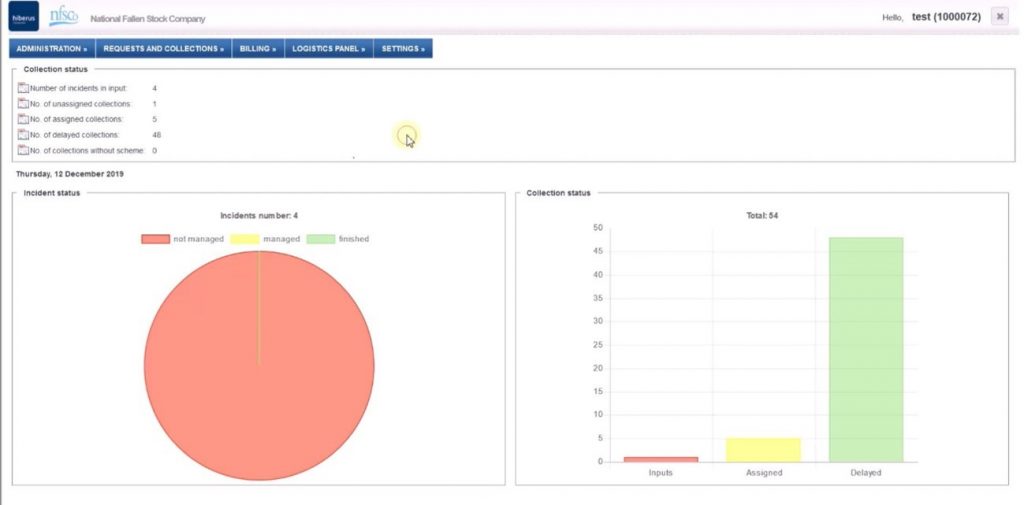Click the Assigned axis label
The width and height of the screenshot is (1024, 505).
click(x=763, y=472)
